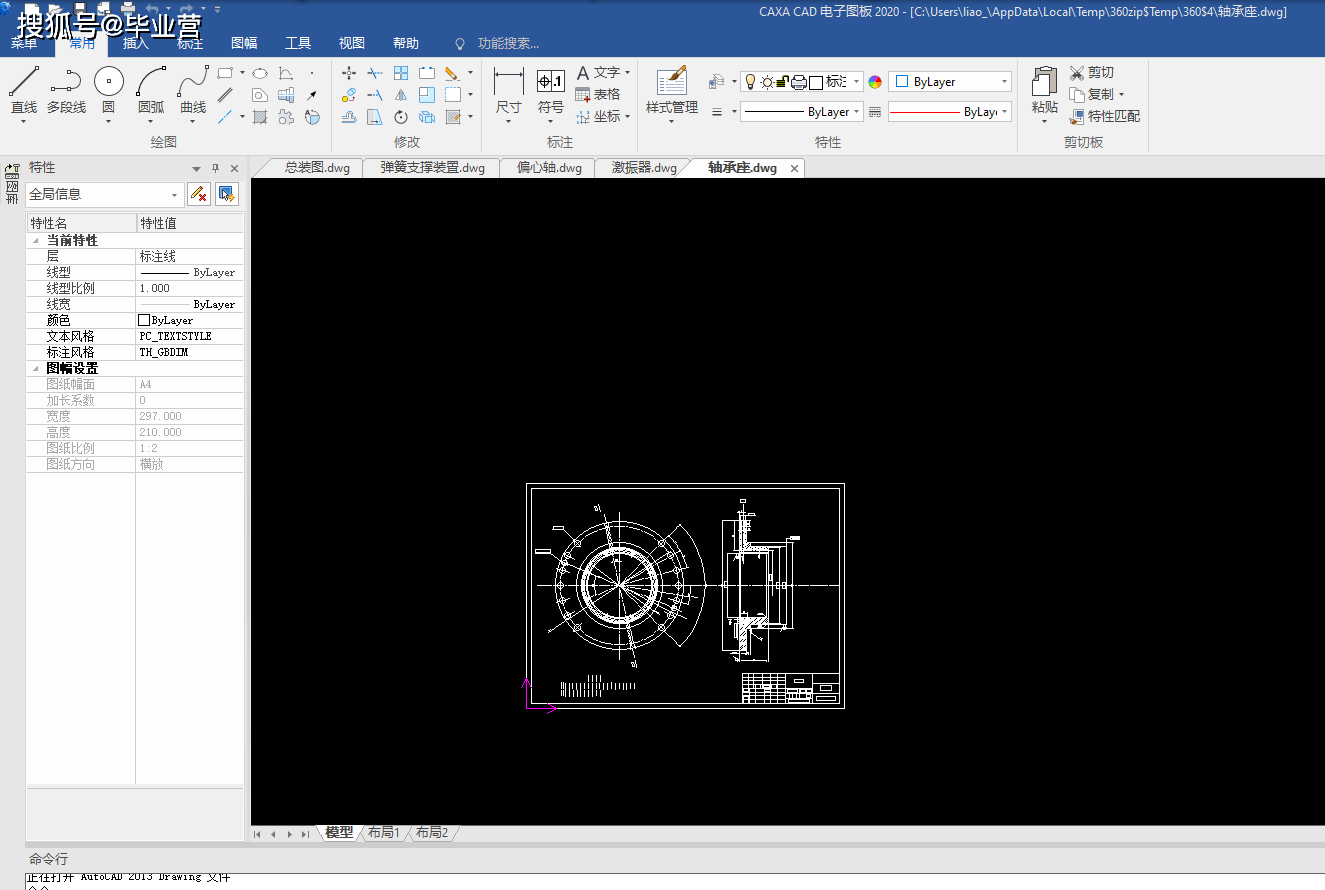Image resolution: width=1325 pixels, height=890 pixels.
Task: Pin the 特性 properties panel
Action: click(x=215, y=168)
